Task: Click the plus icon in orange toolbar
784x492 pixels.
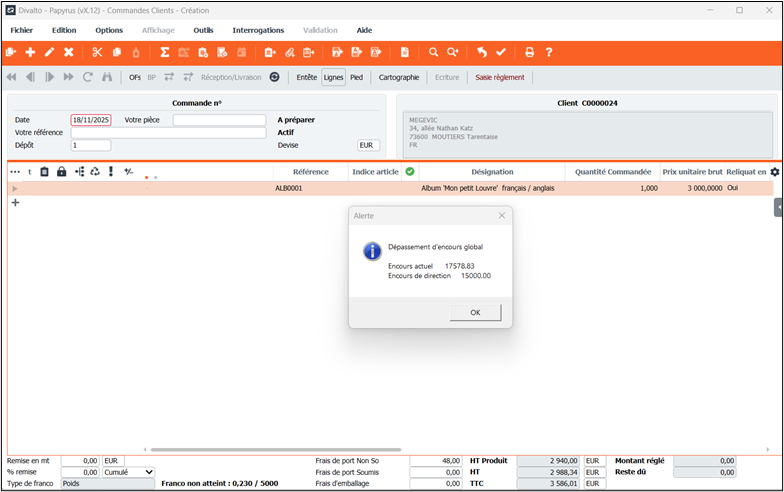Action: (30, 52)
